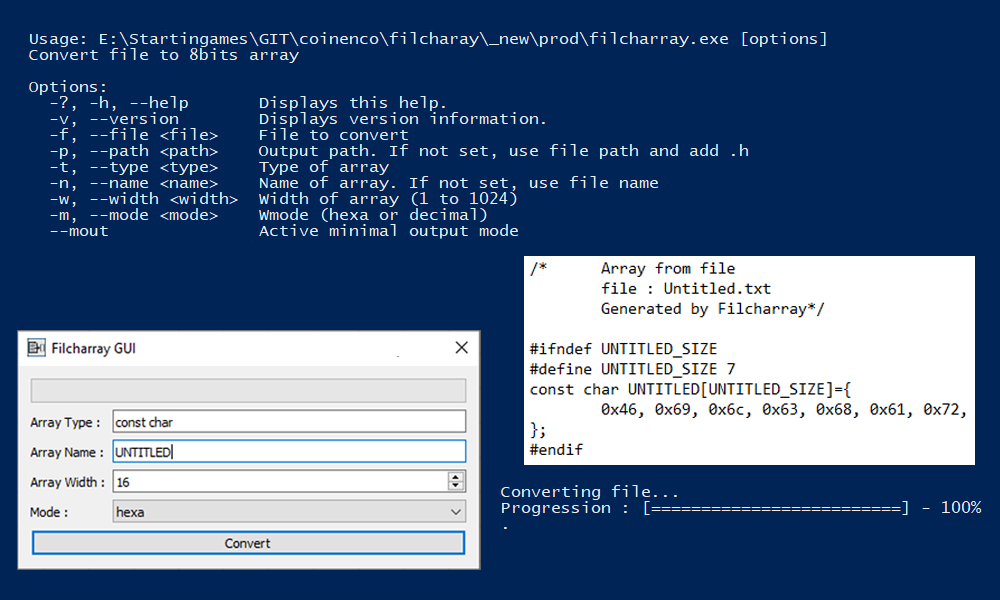
Task: Click the 'const char UNTITLED[UNTITLED_SIZE]={' line
Action: pos(690,389)
